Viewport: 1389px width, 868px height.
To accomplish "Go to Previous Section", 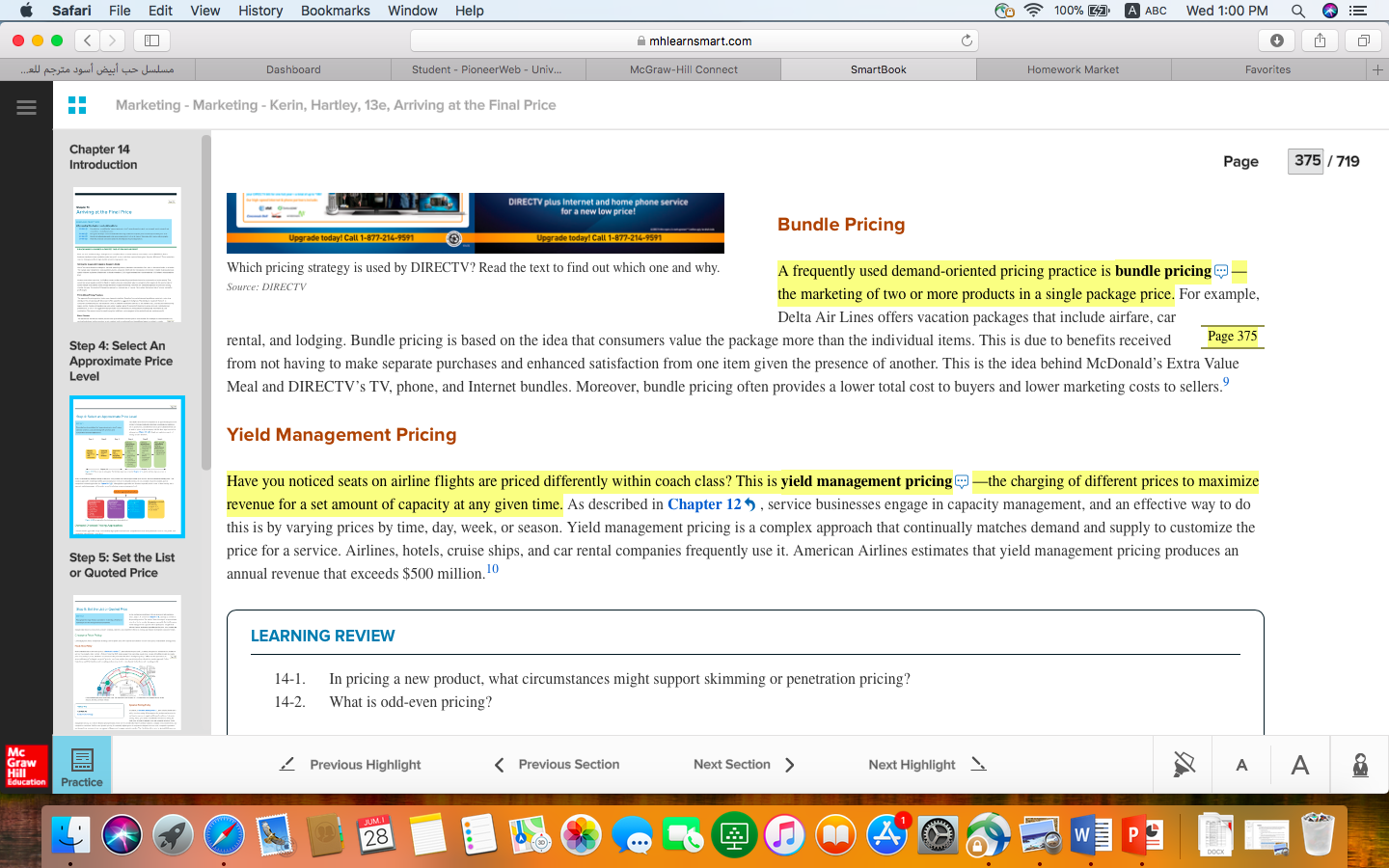I will tap(556, 764).
